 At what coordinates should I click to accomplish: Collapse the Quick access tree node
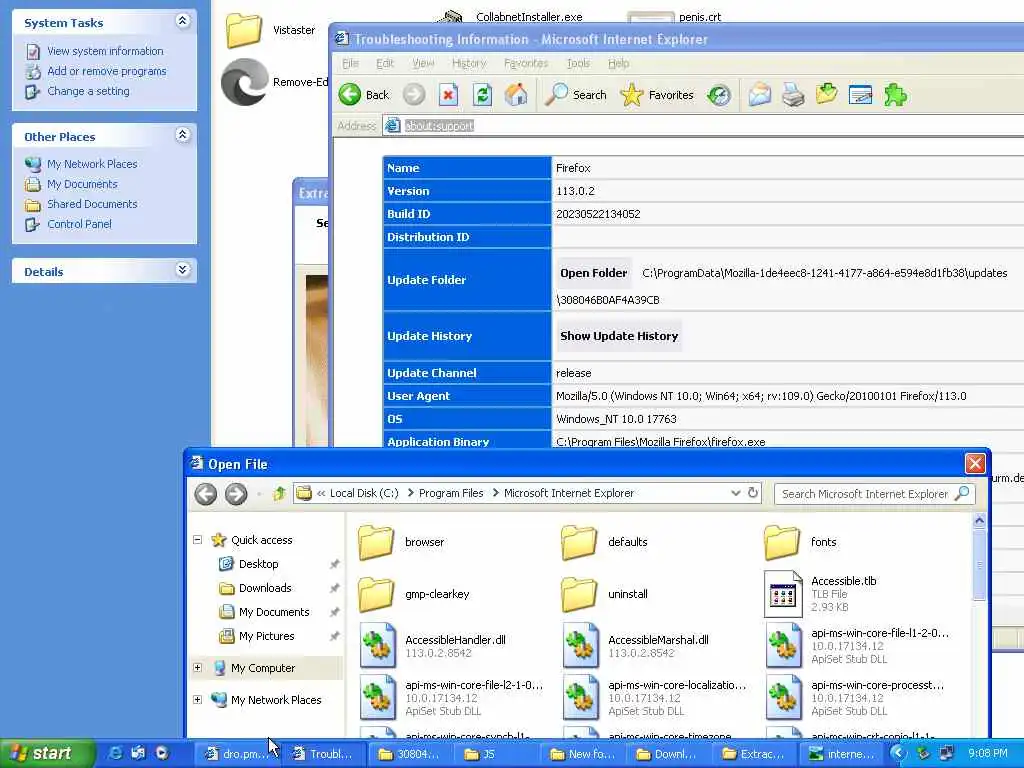coord(197,539)
